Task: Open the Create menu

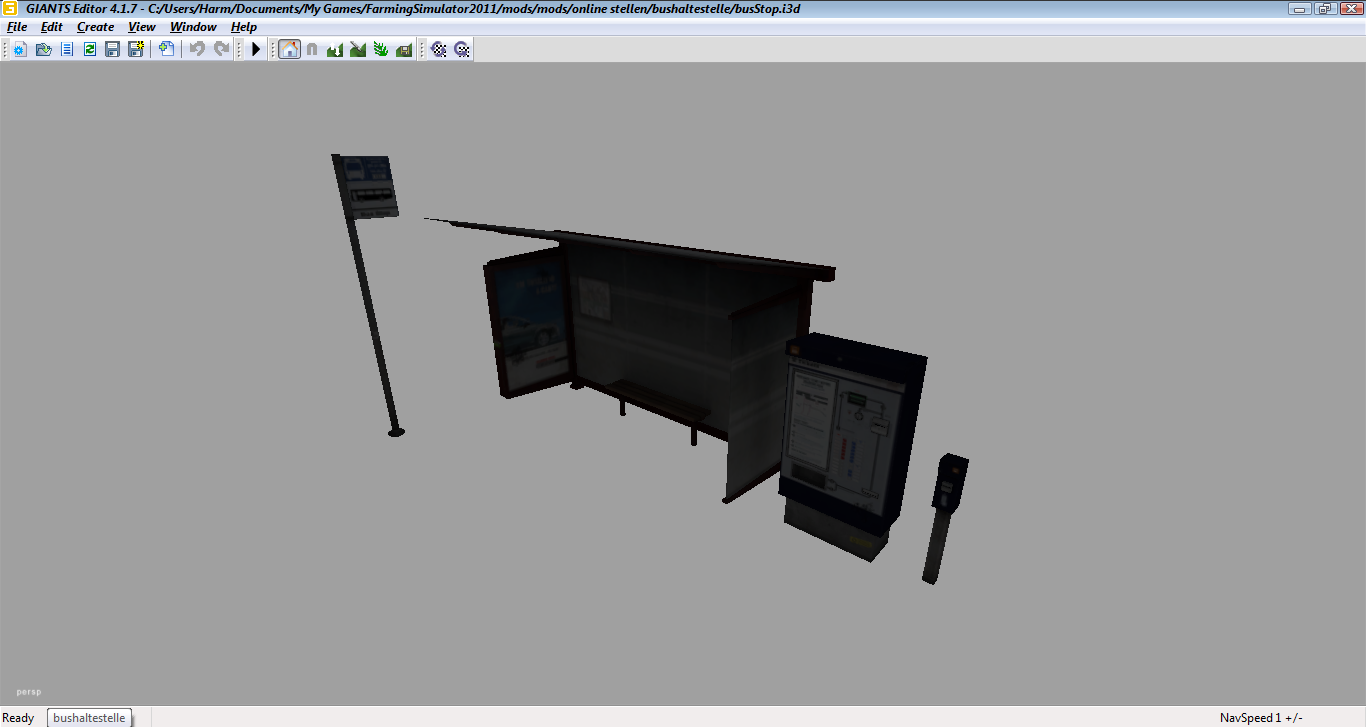Action: click(x=95, y=27)
